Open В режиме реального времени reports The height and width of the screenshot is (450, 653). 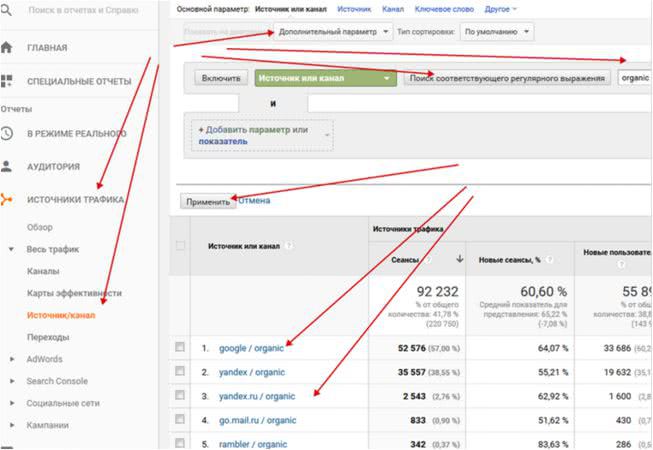(x=77, y=134)
